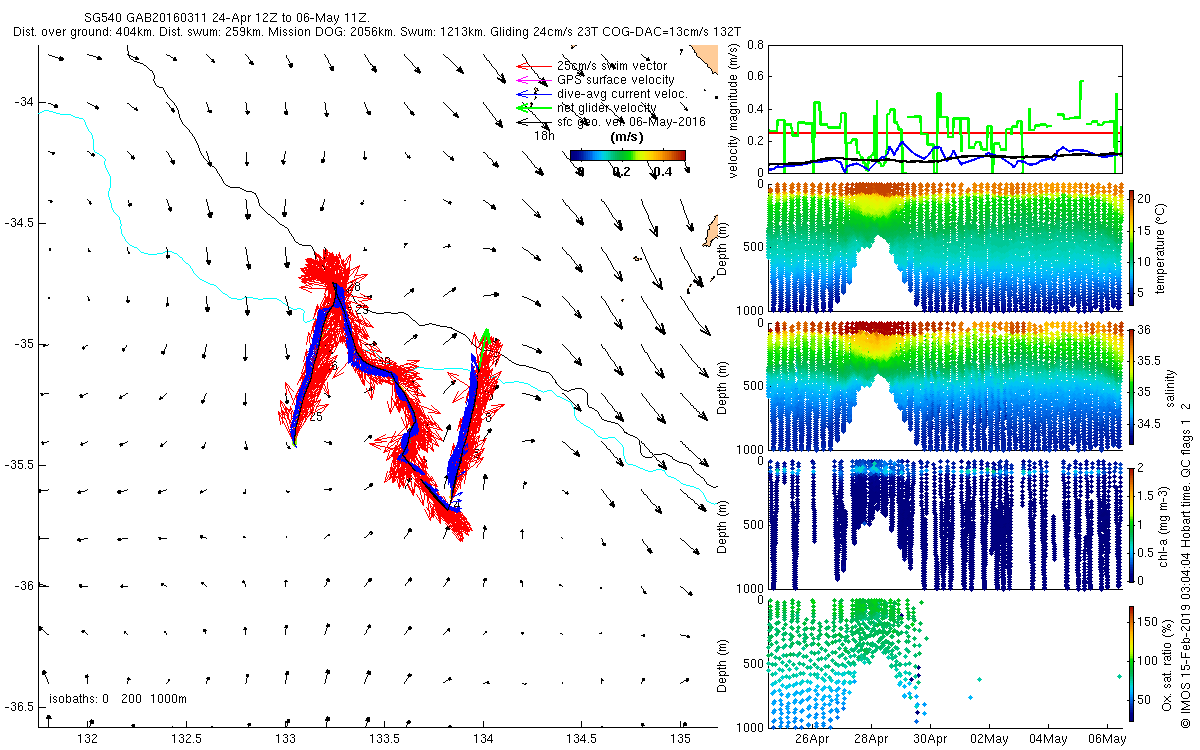Click the horizontal (m/s) velocity colorbar
Image resolution: width=1200 pixels, height=750 pixels.
(628, 155)
